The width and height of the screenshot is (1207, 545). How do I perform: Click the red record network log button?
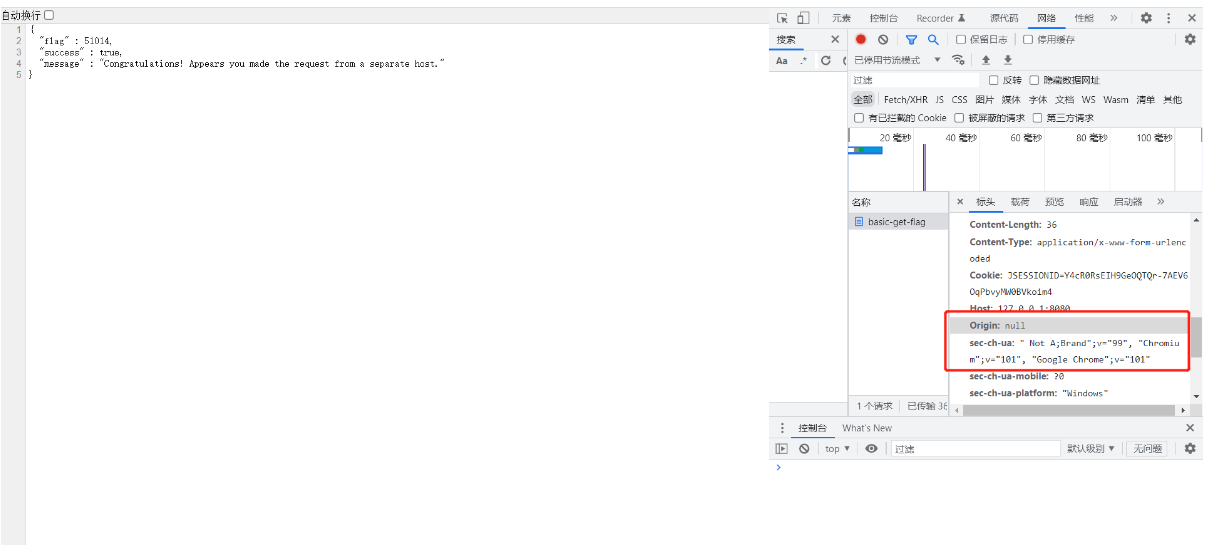[x=861, y=39]
